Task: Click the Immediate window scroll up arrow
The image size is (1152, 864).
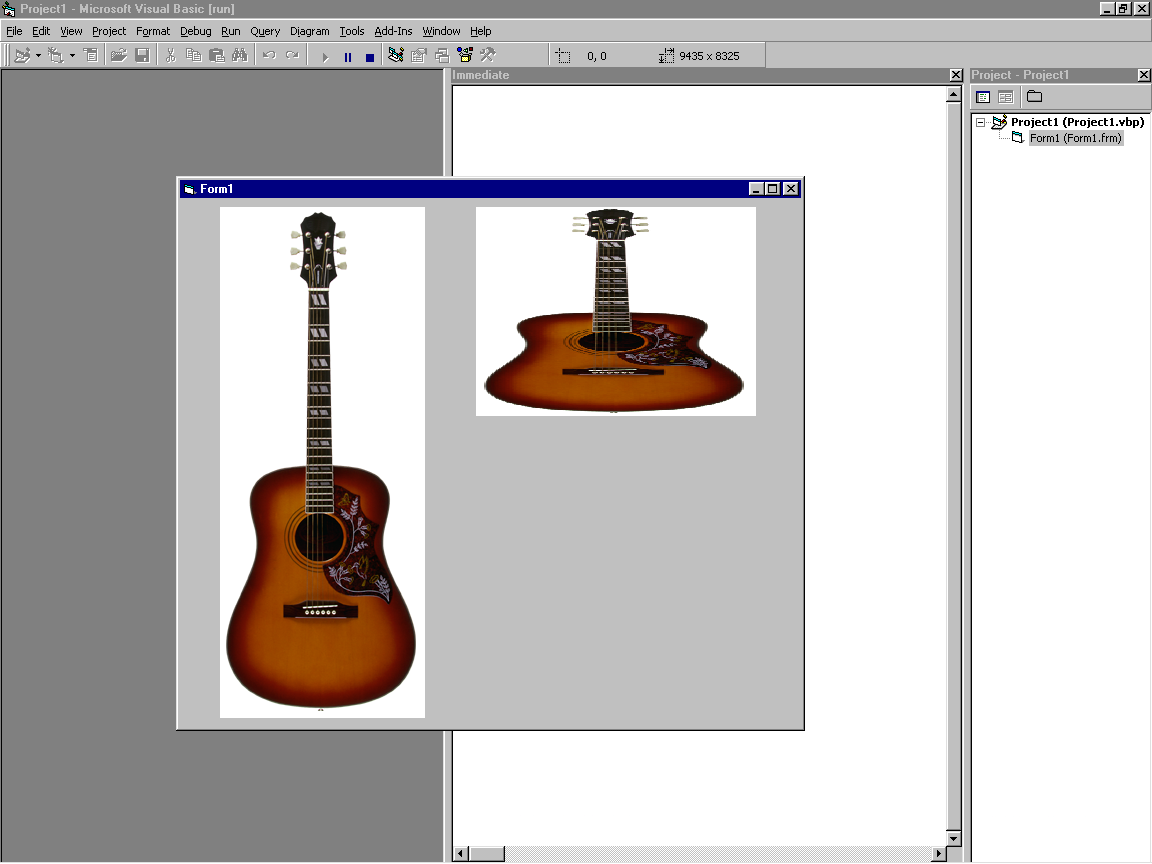Action: (x=954, y=95)
